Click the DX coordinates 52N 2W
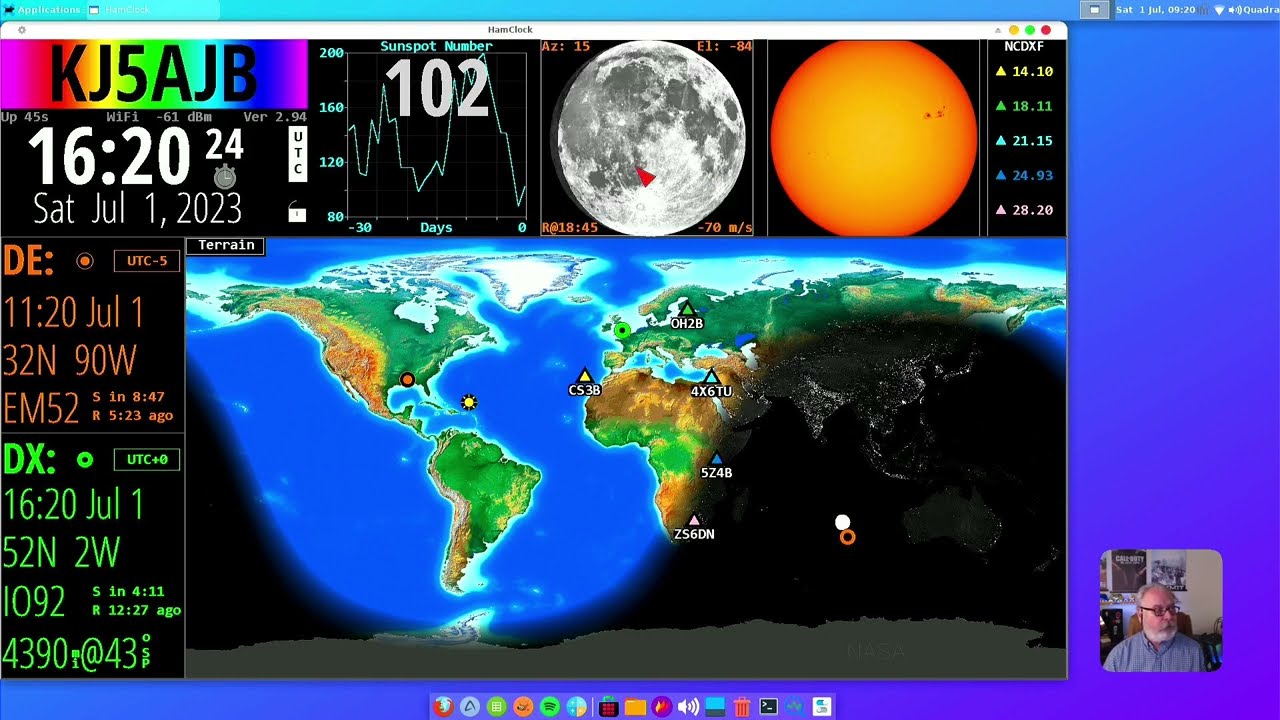The width and height of the screenshot is (1280, 720). pos(62,552)
